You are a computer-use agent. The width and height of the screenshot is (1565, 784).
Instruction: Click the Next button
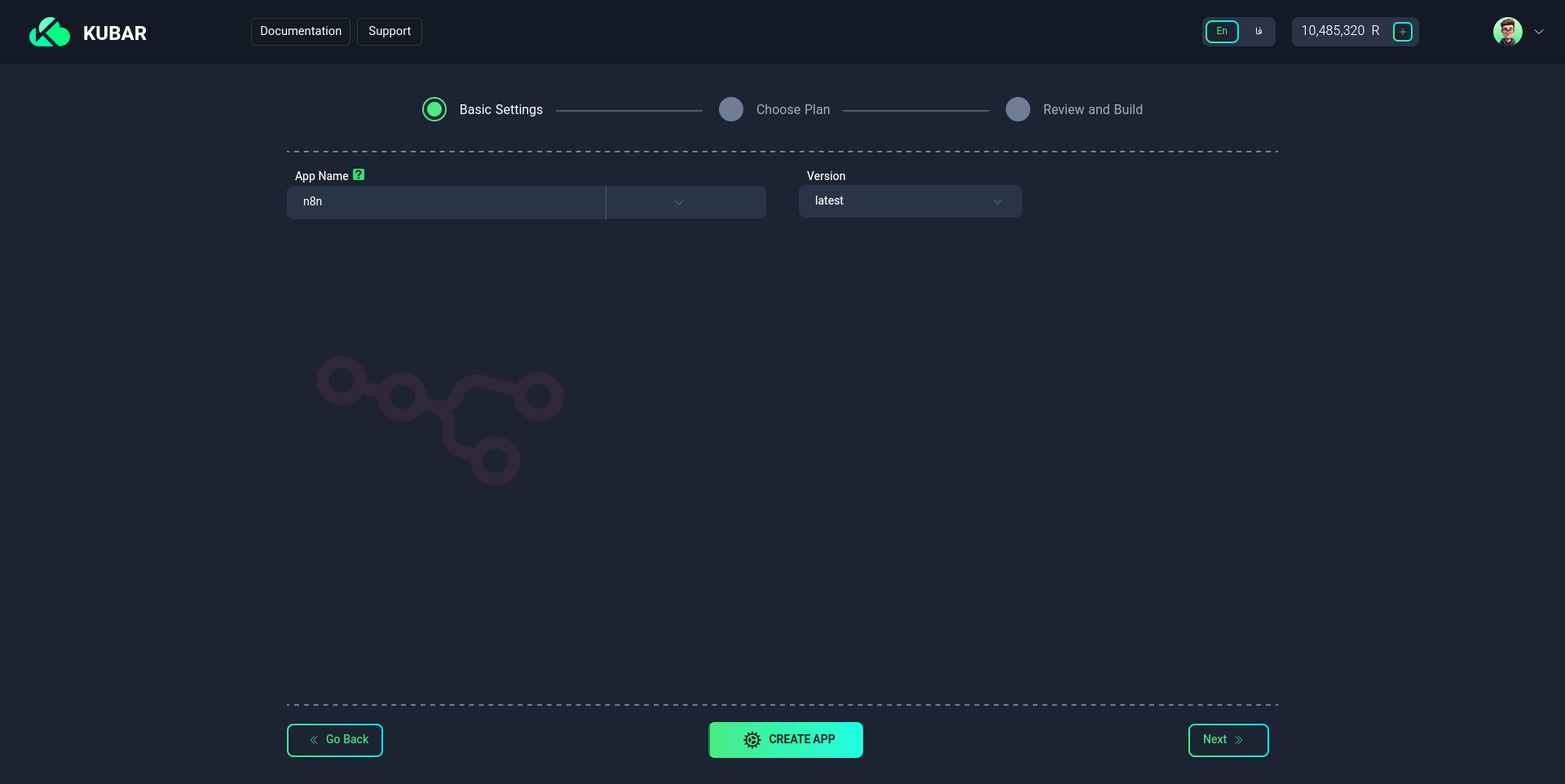tap(1228, 740)
